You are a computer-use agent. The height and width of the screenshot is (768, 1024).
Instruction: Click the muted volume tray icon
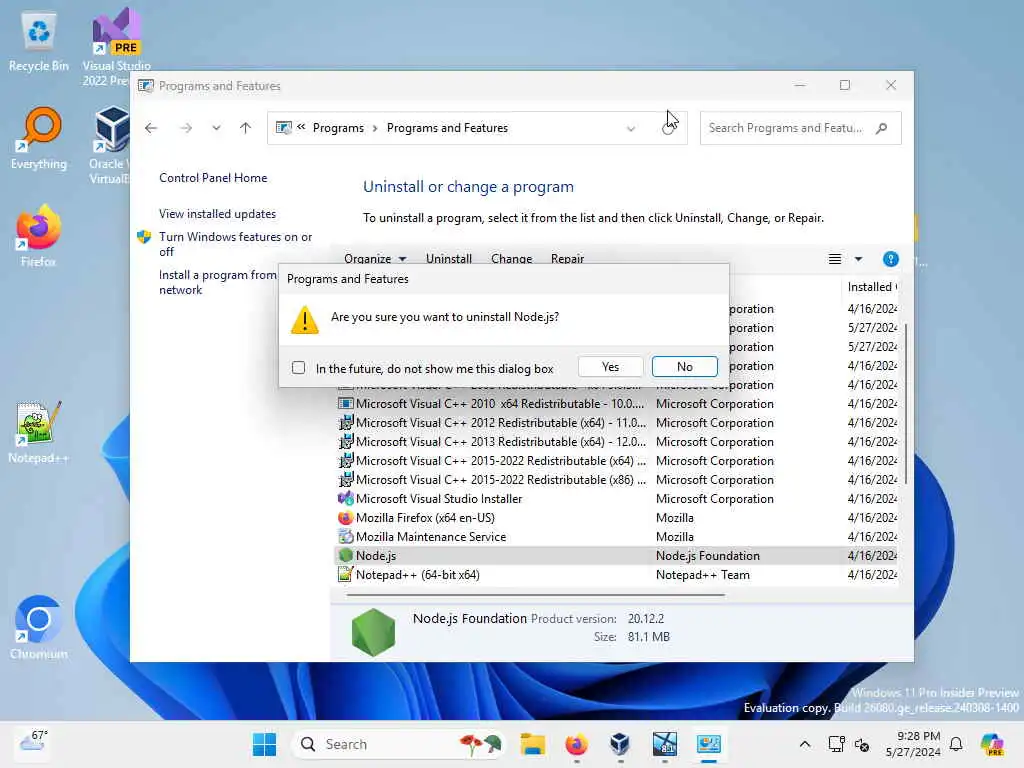[x=862, y=744]
